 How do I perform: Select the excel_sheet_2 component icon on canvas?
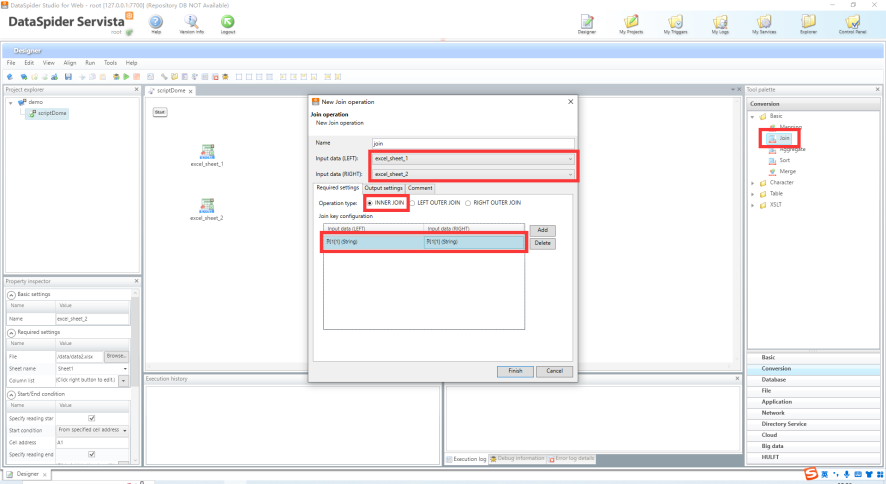tap(207, 206)
